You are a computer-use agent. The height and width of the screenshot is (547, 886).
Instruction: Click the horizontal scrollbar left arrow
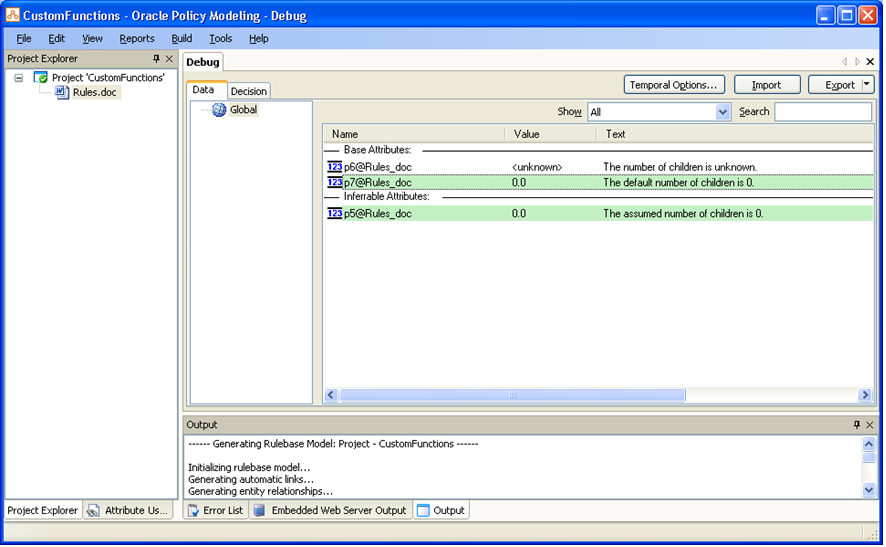coord(331,395)
